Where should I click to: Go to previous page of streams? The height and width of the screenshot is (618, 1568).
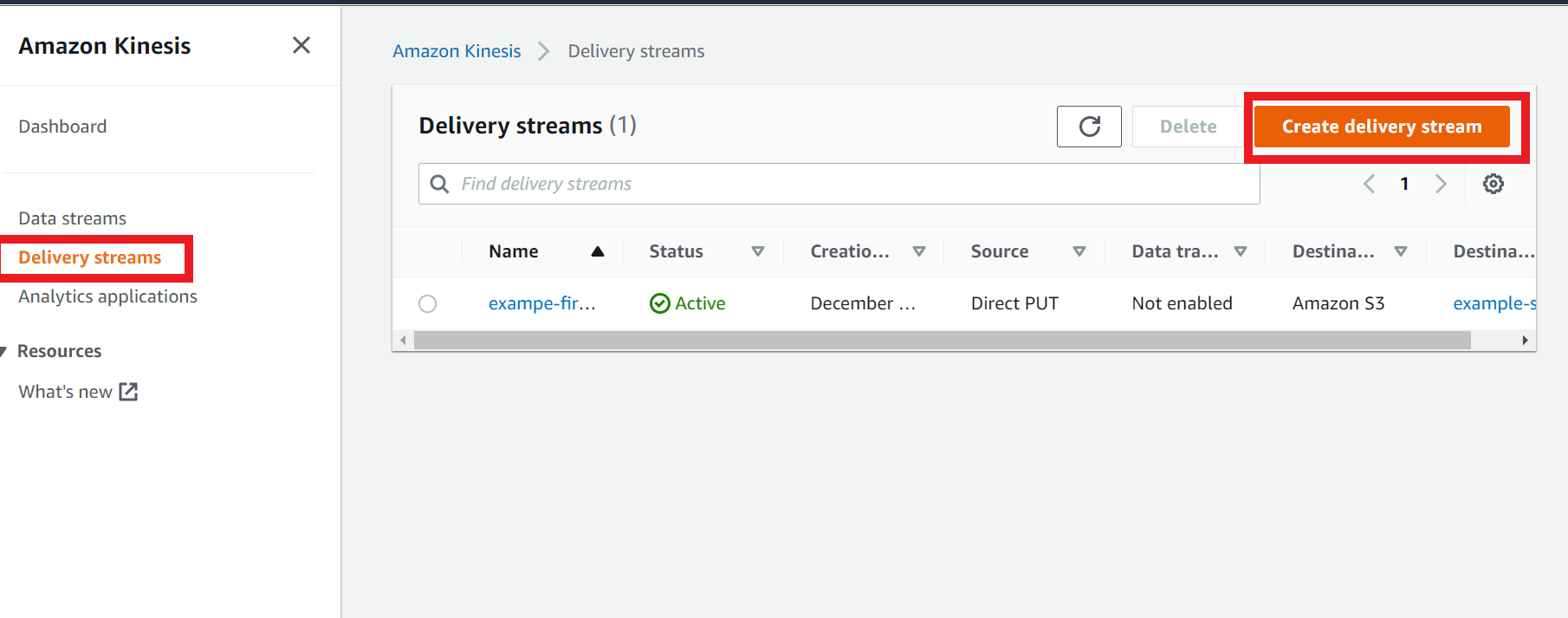[1369, 184]
